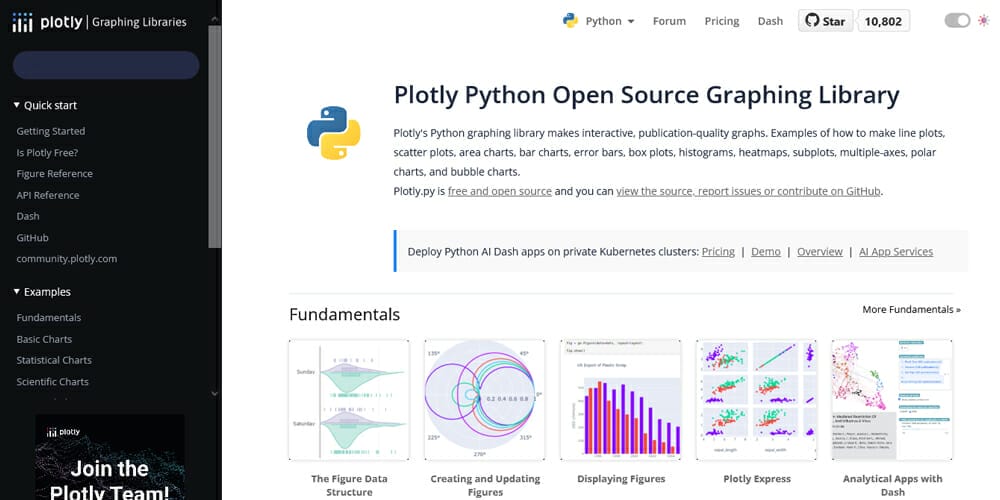The width and height of the screenshot is (1000, 500).
Task: Click the Displaying Figures caption
Action: pyautogui.click(x=621, y=479)
